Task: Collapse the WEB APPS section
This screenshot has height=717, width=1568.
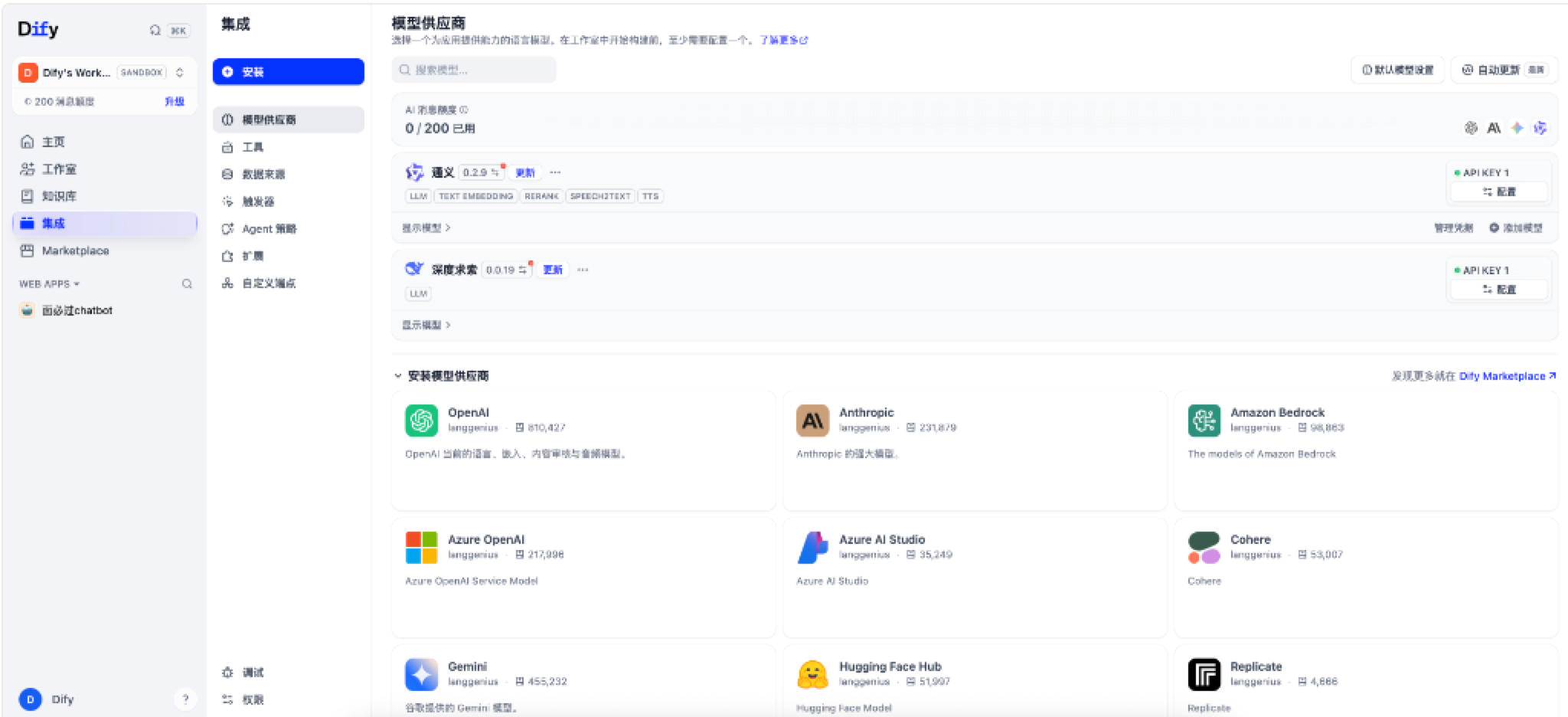Action: pyautogui.click(x=49, y=283)
